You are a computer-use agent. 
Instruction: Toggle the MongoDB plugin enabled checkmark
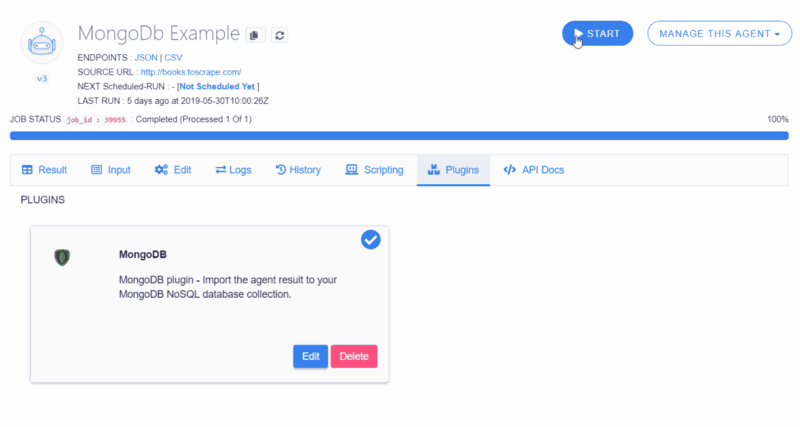[371, 240]
